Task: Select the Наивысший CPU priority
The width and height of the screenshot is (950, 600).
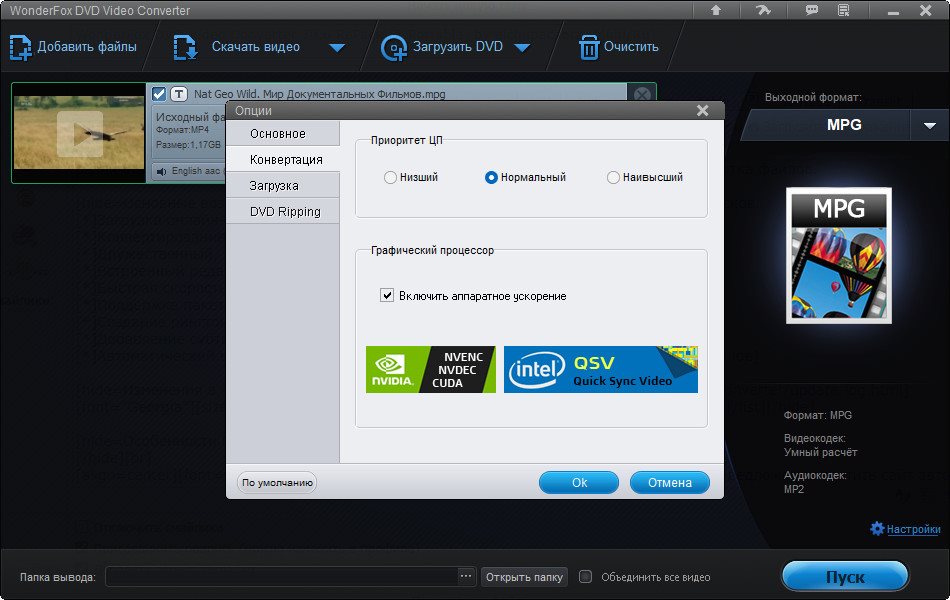Action: pos(613,178)
